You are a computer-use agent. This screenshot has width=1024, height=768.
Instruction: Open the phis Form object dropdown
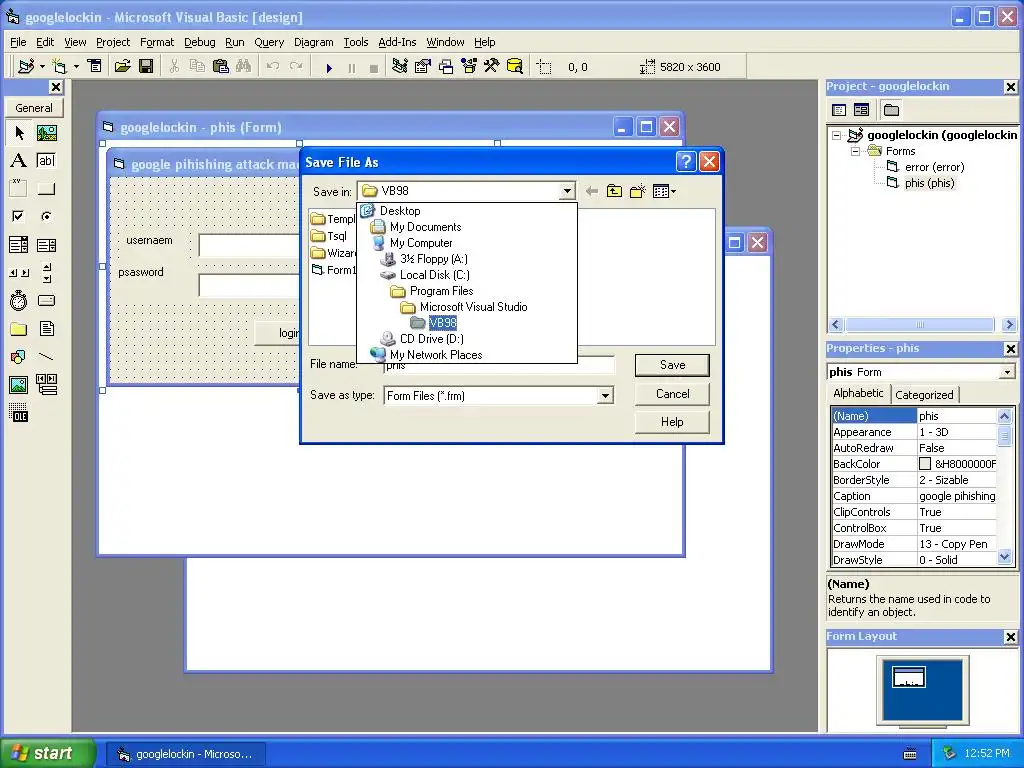pos(1007,372)
